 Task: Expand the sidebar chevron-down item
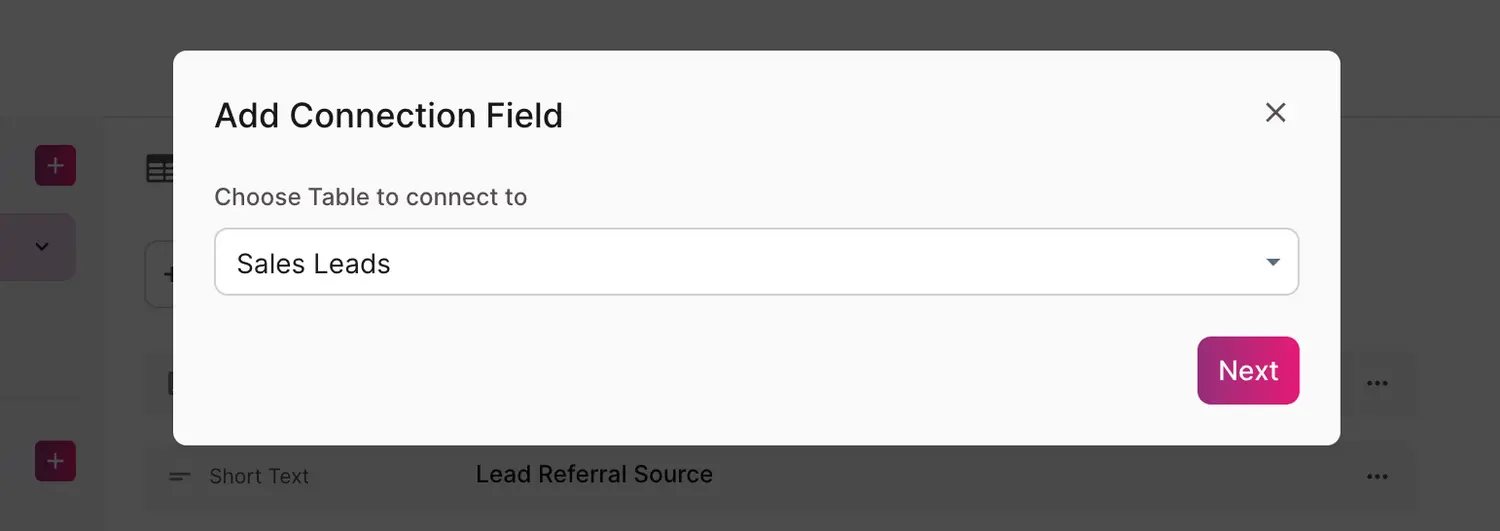point(42,246)
